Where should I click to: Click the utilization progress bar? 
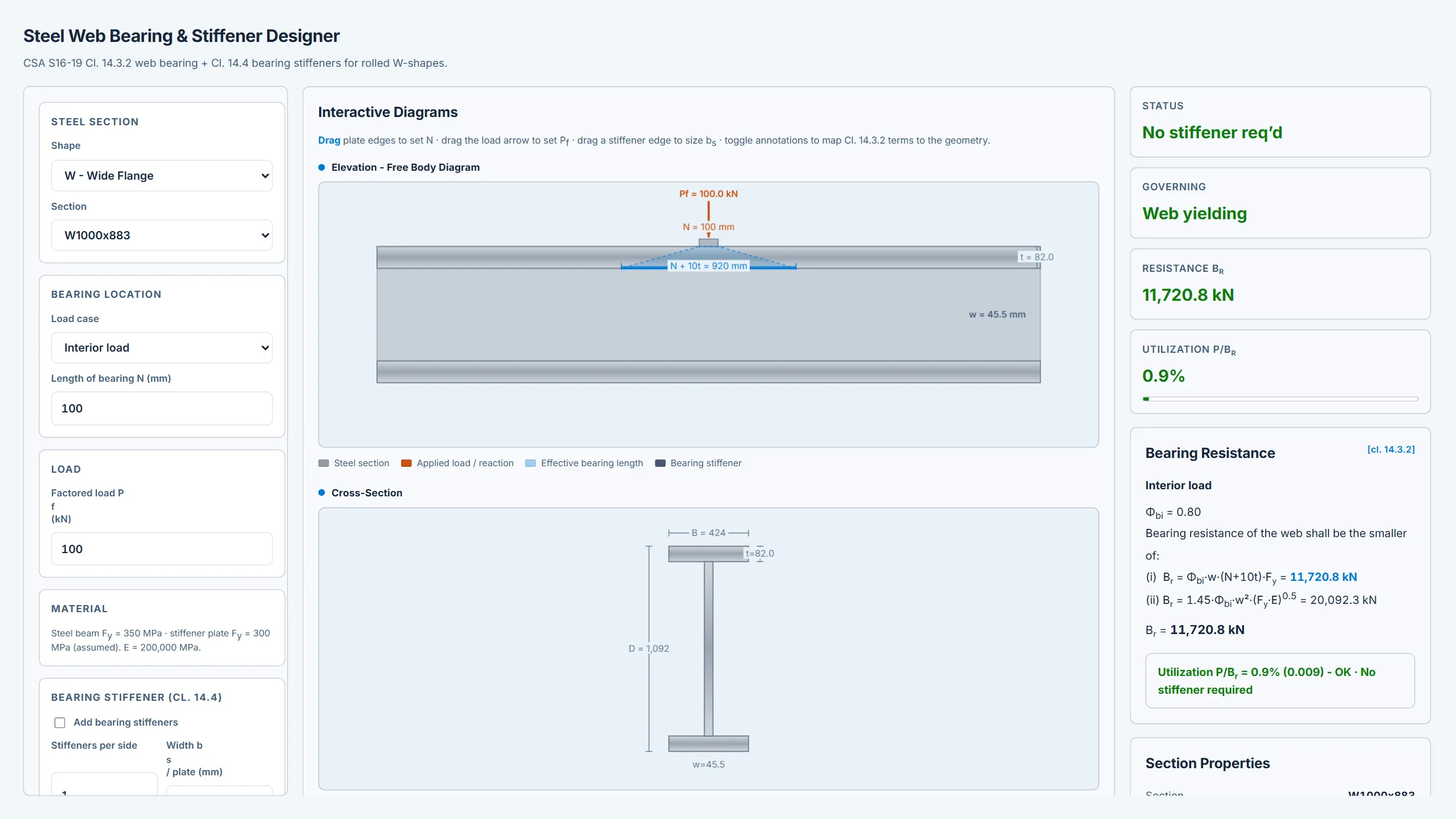[1280, 399]
